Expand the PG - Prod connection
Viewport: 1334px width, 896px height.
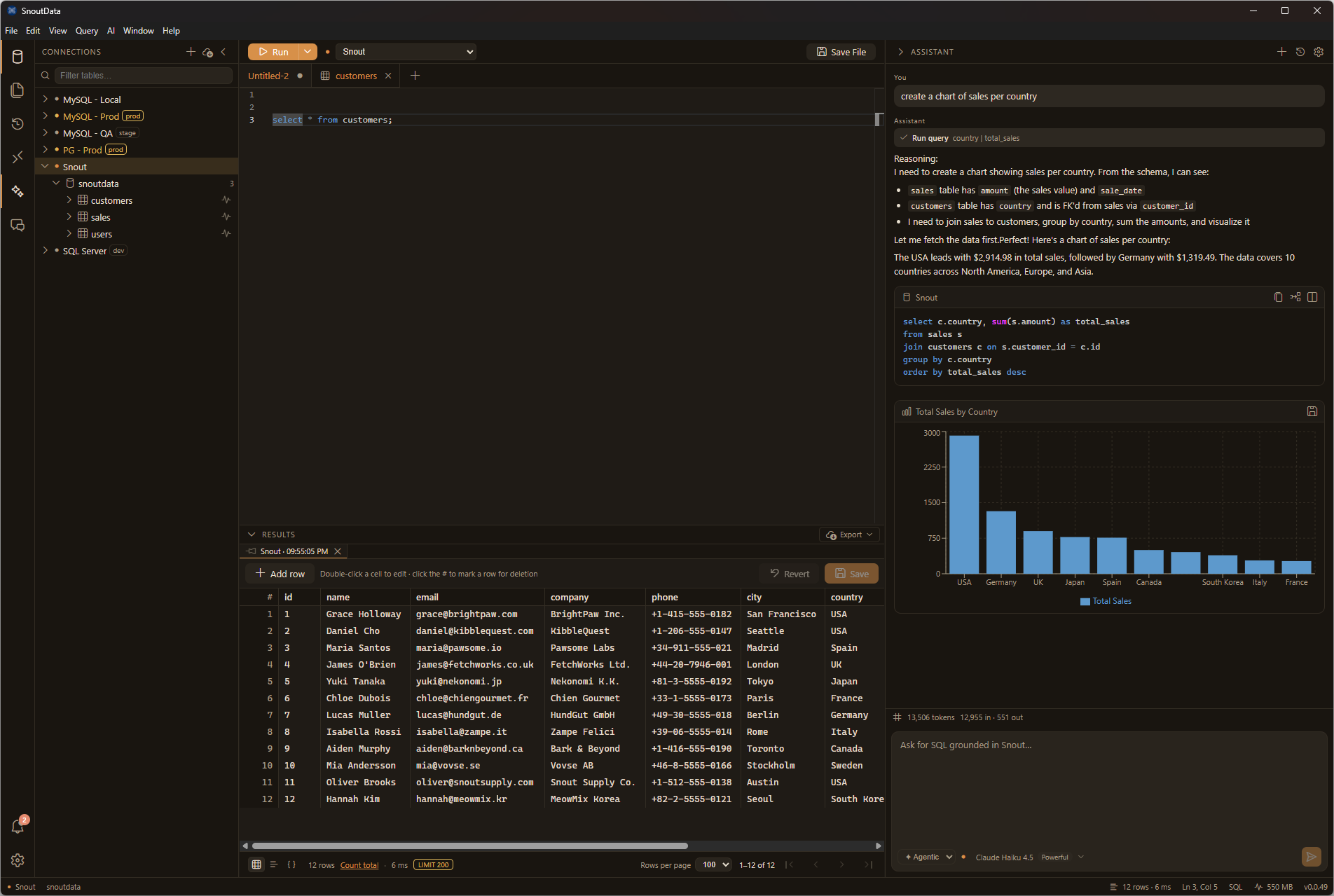click(46, 149)
